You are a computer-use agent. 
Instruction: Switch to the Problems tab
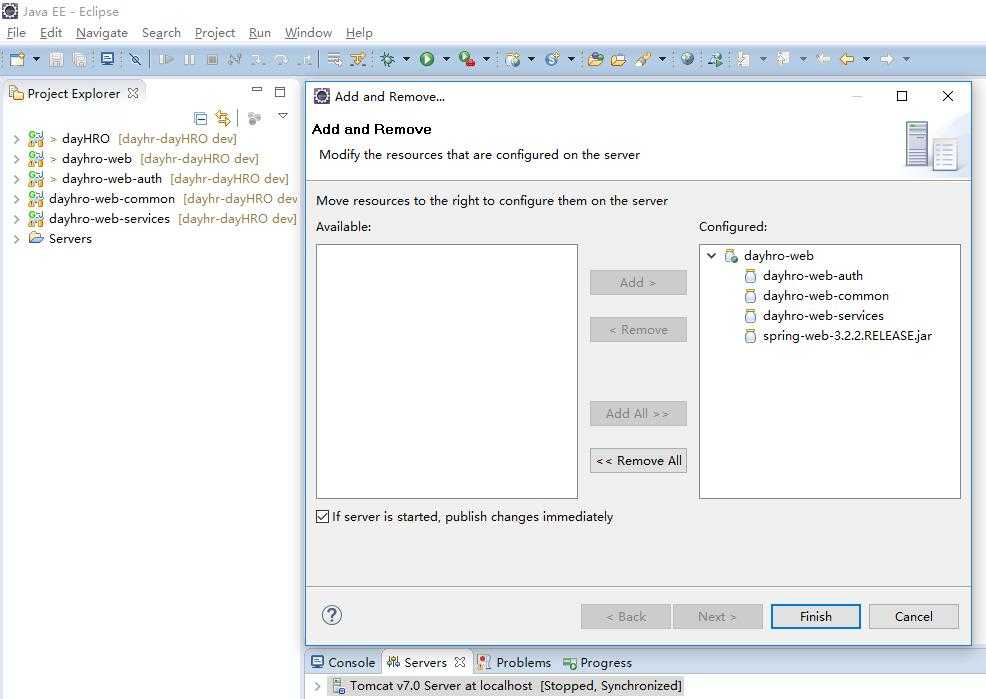[x=514, y=663]
